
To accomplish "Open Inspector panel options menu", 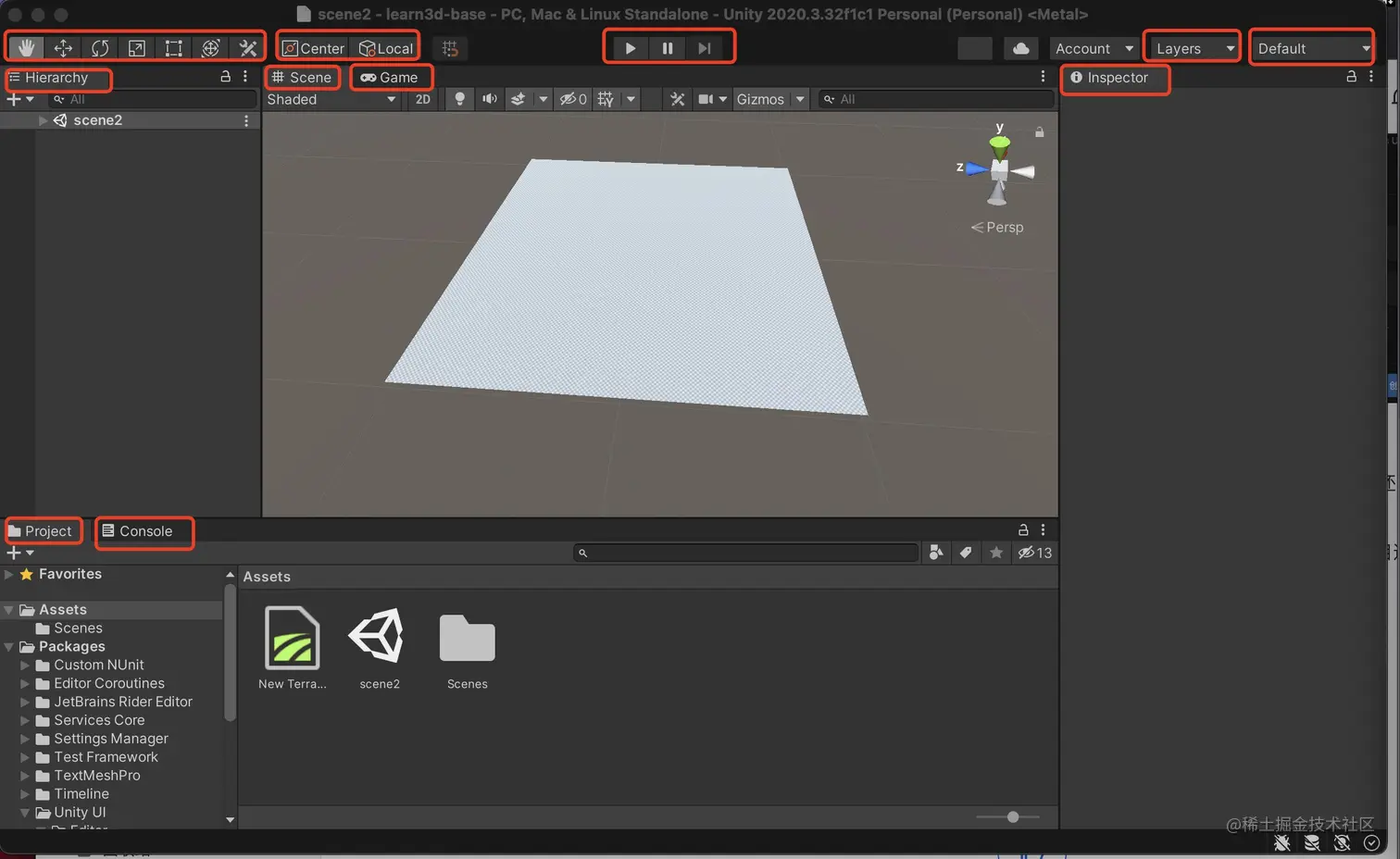I will (1371, 77).
